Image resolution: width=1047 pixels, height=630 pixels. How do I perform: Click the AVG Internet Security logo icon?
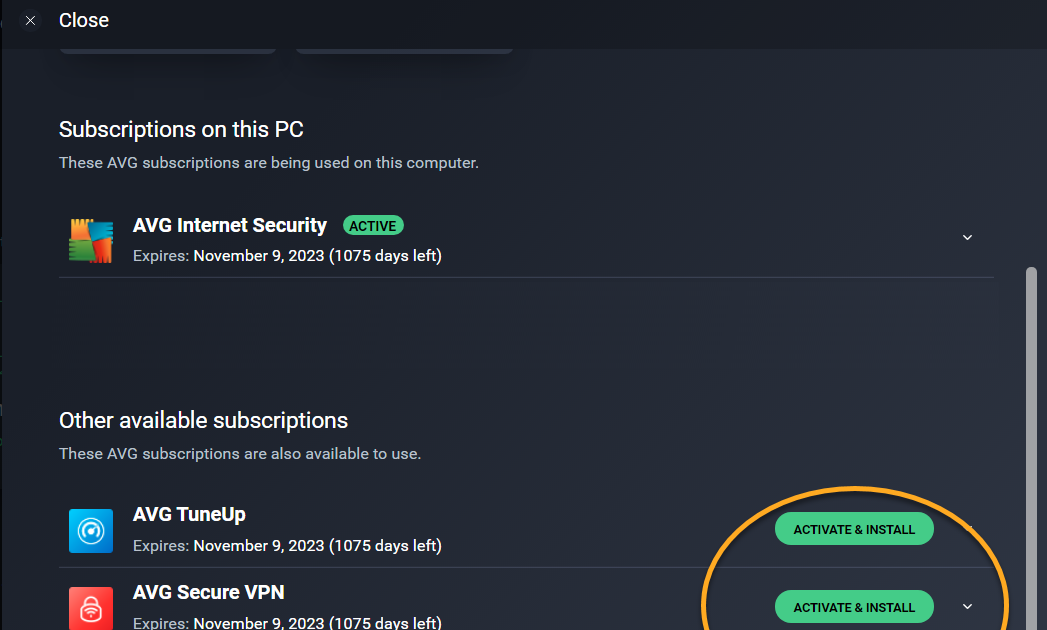coord(91,240)
